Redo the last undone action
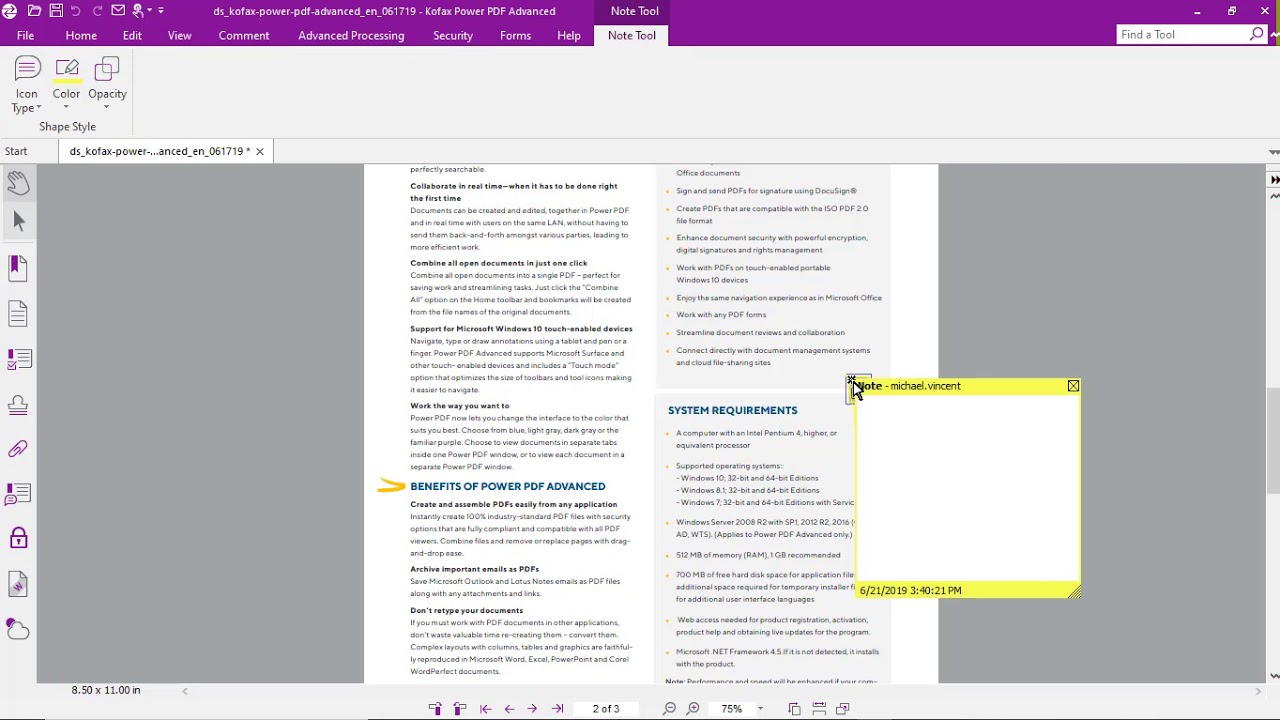This screenshot has width=1280, height=720. [97, 11]
